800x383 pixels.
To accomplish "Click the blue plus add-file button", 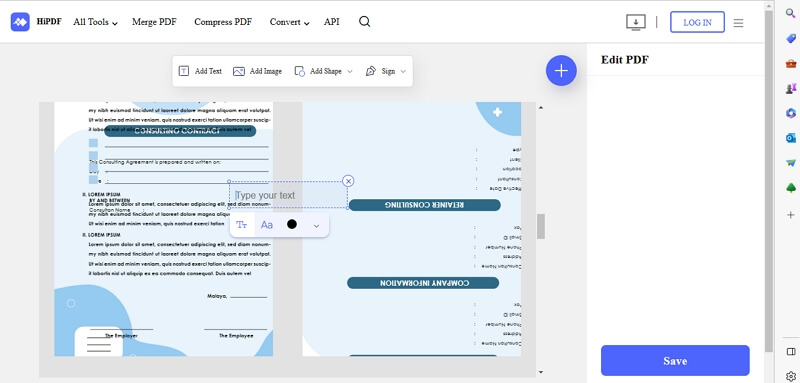I will tap(561, 70).
